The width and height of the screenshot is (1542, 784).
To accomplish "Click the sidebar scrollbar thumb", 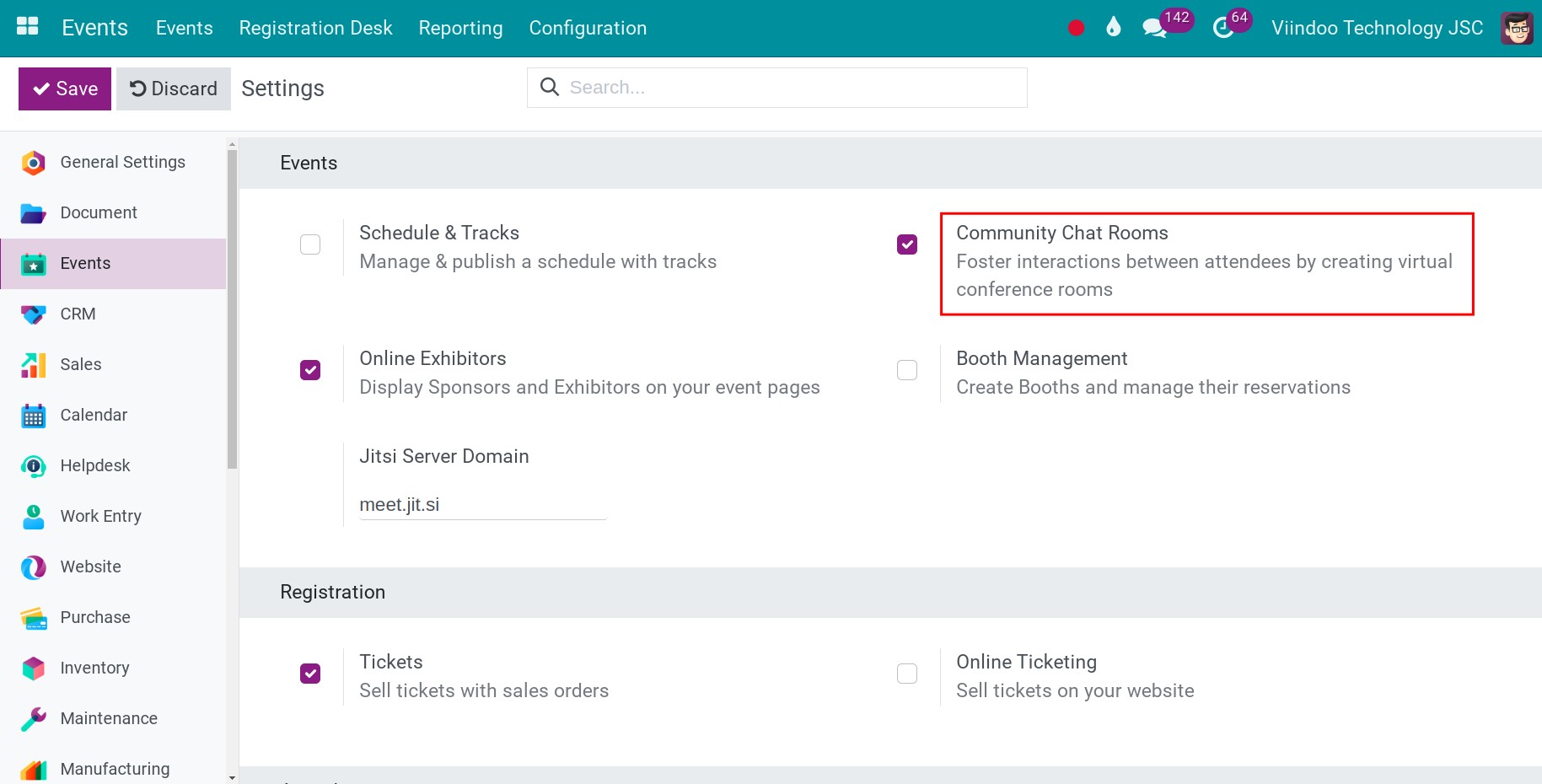I will [233, 309].
